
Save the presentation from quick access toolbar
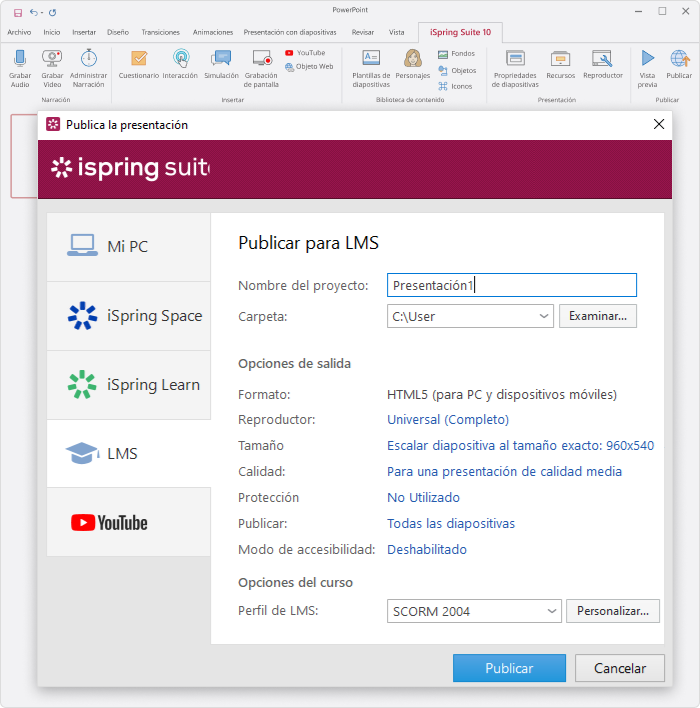18,13
